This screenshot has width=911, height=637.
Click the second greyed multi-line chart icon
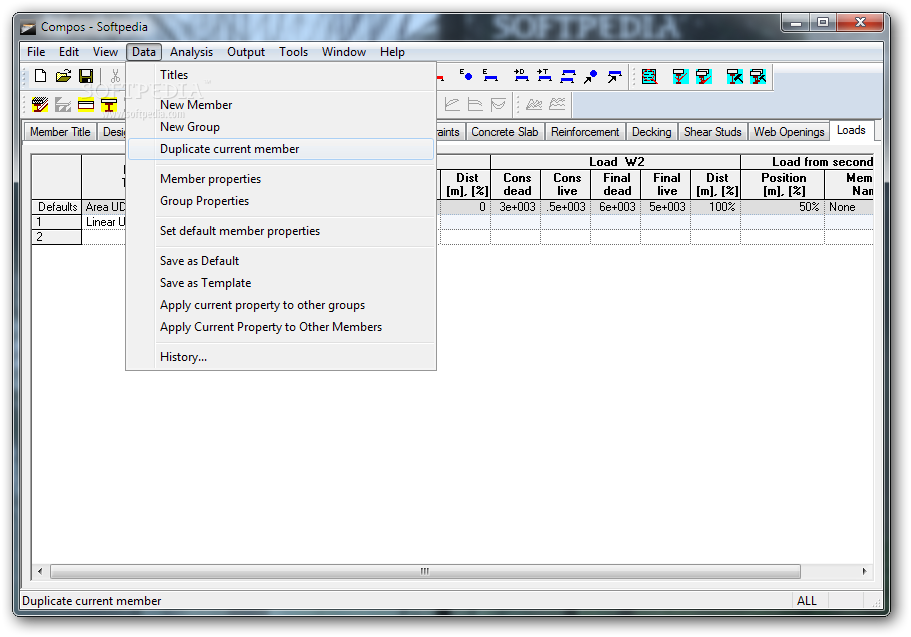557,105
